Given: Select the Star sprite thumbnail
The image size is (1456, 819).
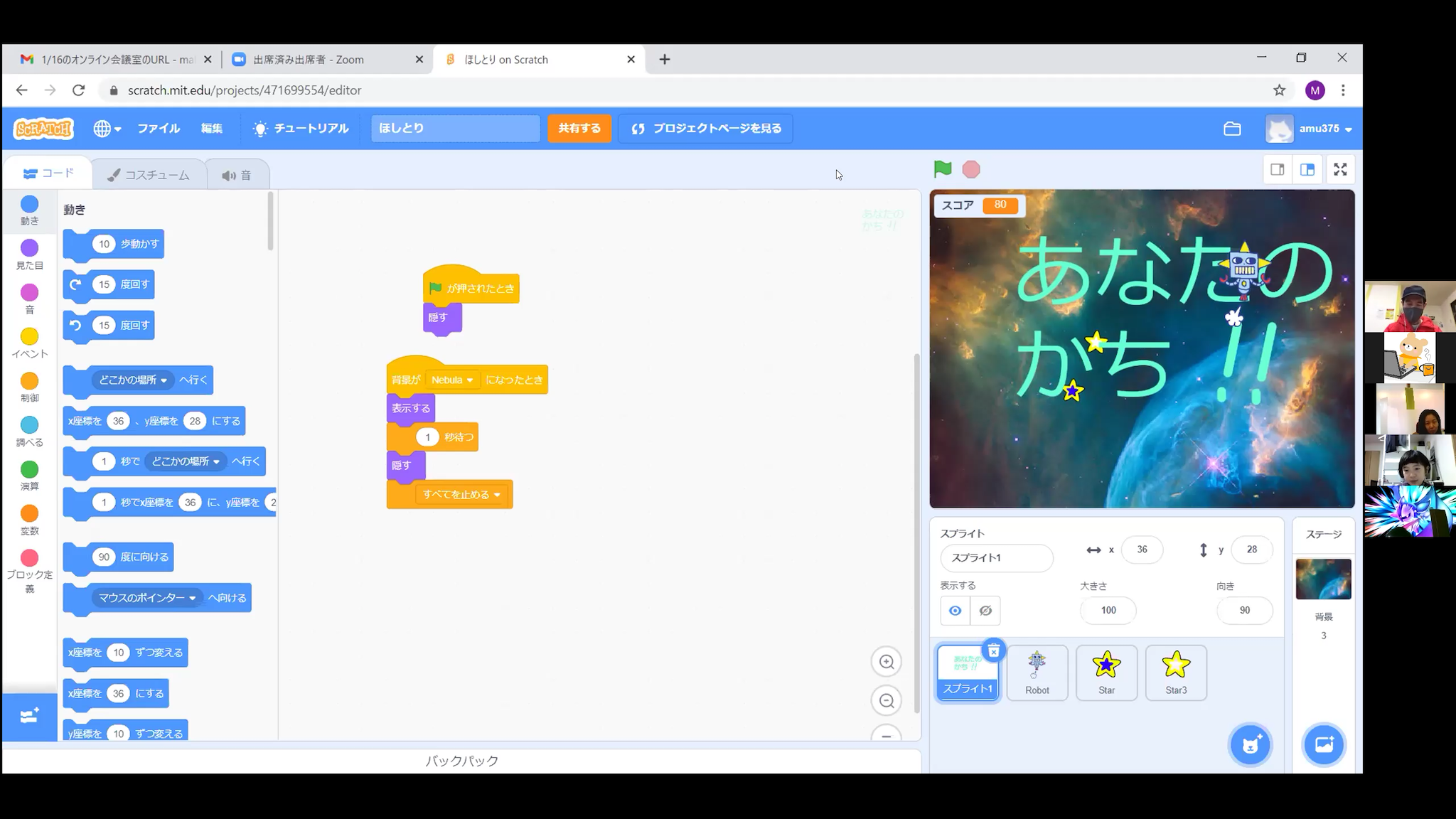Looking at the screenshot, I should (x=1107, y=673).
